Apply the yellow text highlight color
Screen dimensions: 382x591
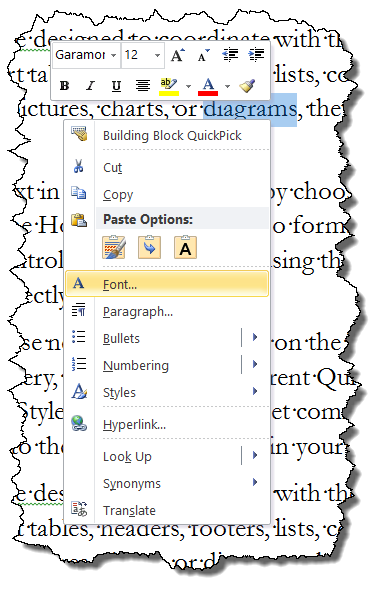pos(169,86)
